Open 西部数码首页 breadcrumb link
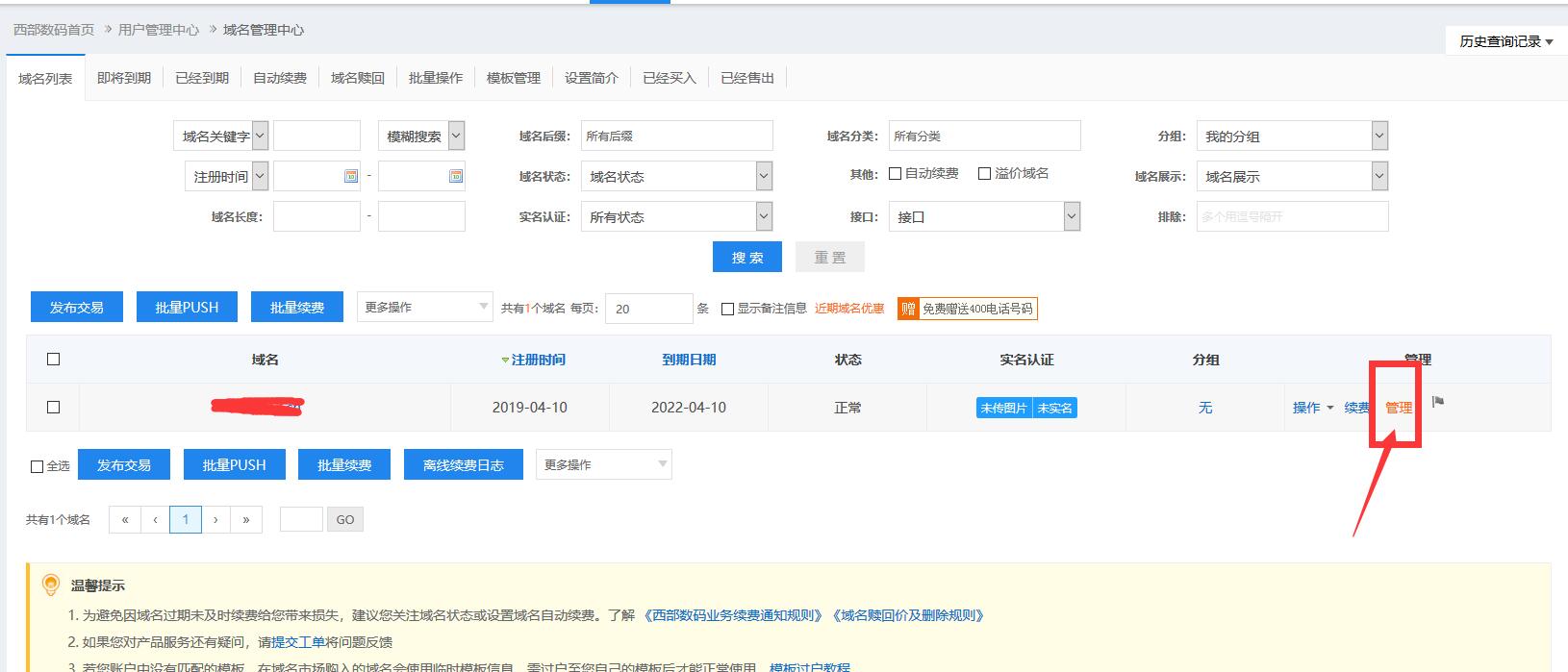The height and width of the screenshot is (672, 1568). (x=54, y=30)
